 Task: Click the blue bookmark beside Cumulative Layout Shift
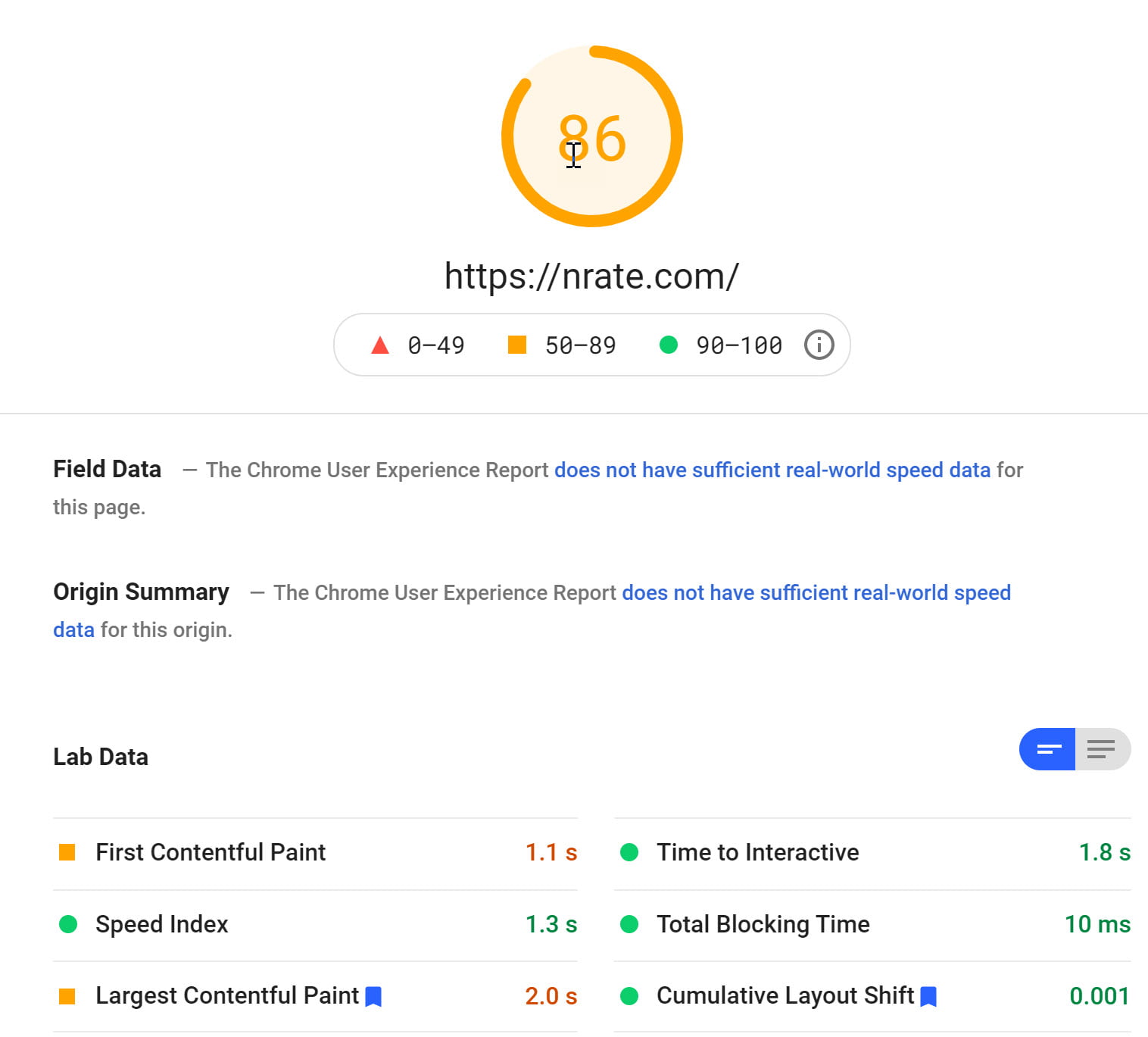(928, 996)
